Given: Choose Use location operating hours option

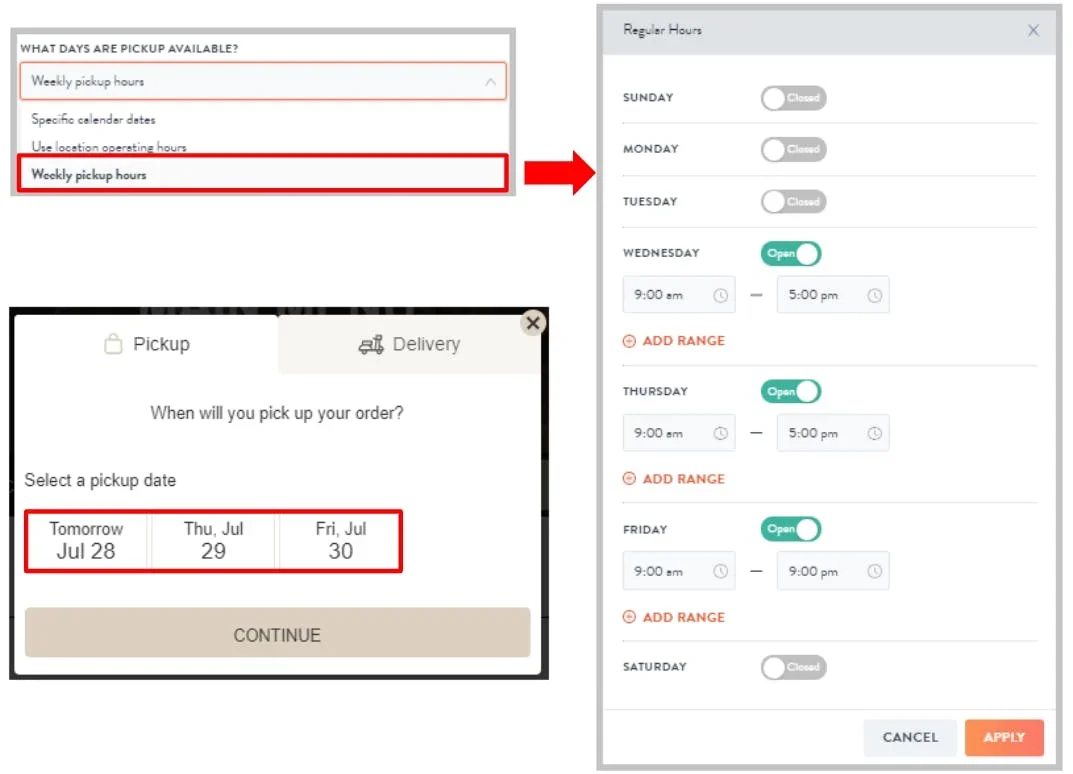Looking at the screenshot, I should coord(109,146).
